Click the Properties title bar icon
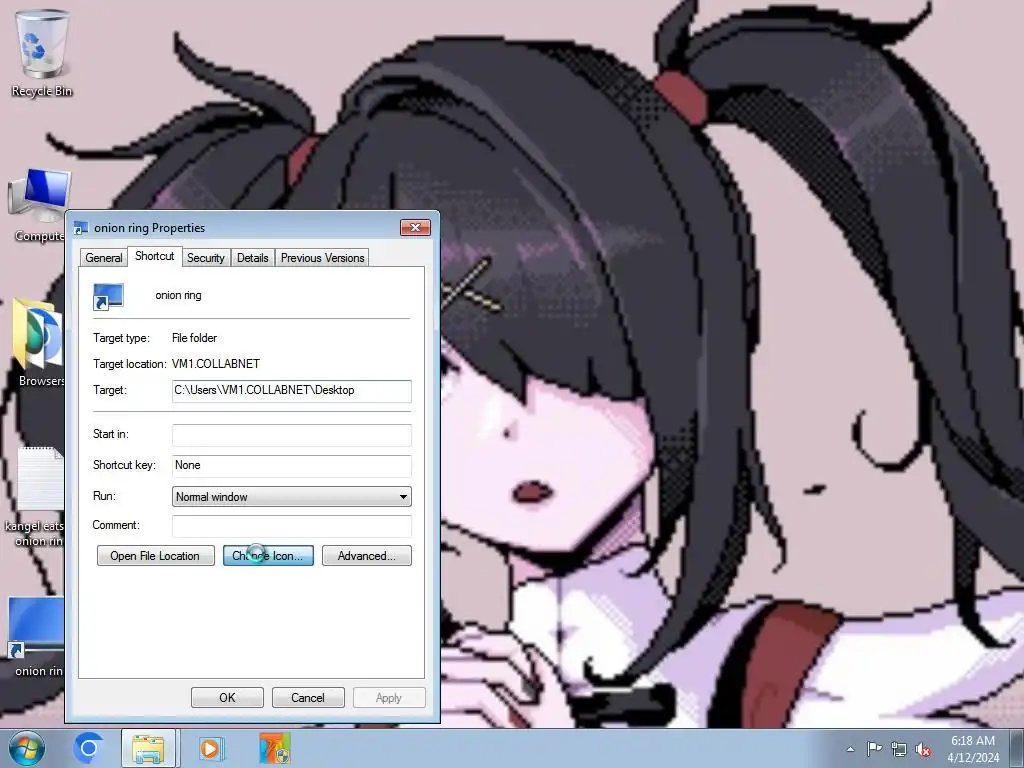Image resolution: width=1024 pixels, height=768 pixels. click(81, 228)
